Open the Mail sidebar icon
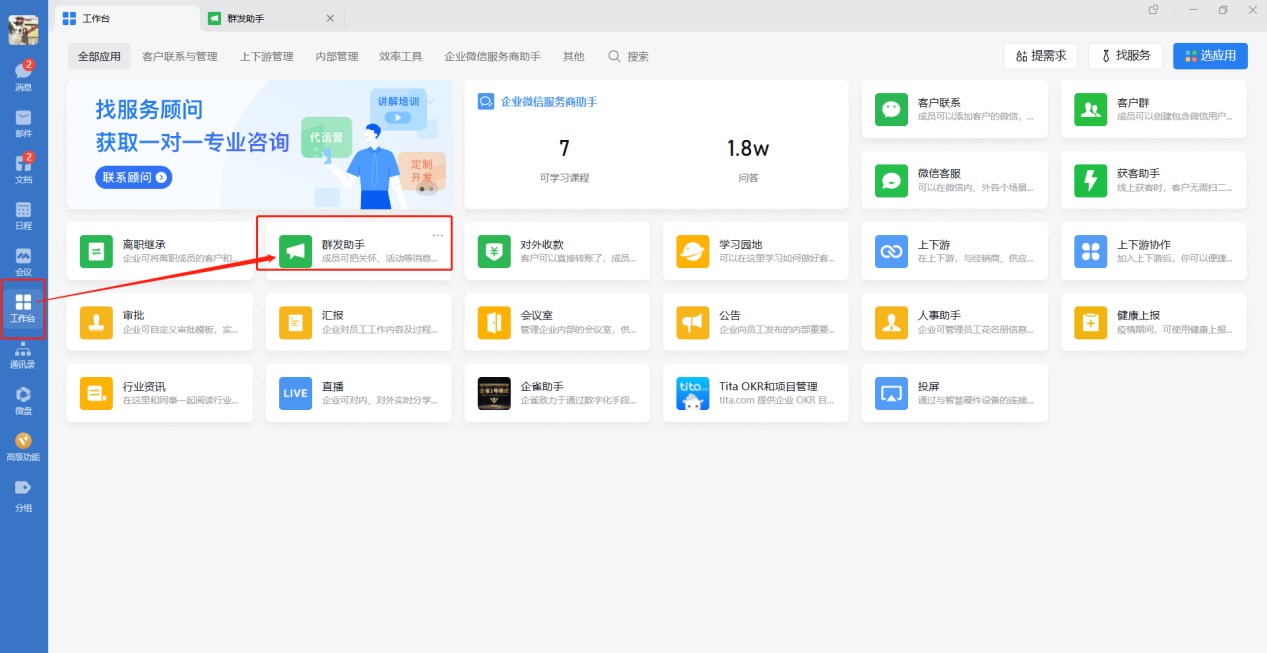This screenshot has width=1267, height=653. (23, 122)
